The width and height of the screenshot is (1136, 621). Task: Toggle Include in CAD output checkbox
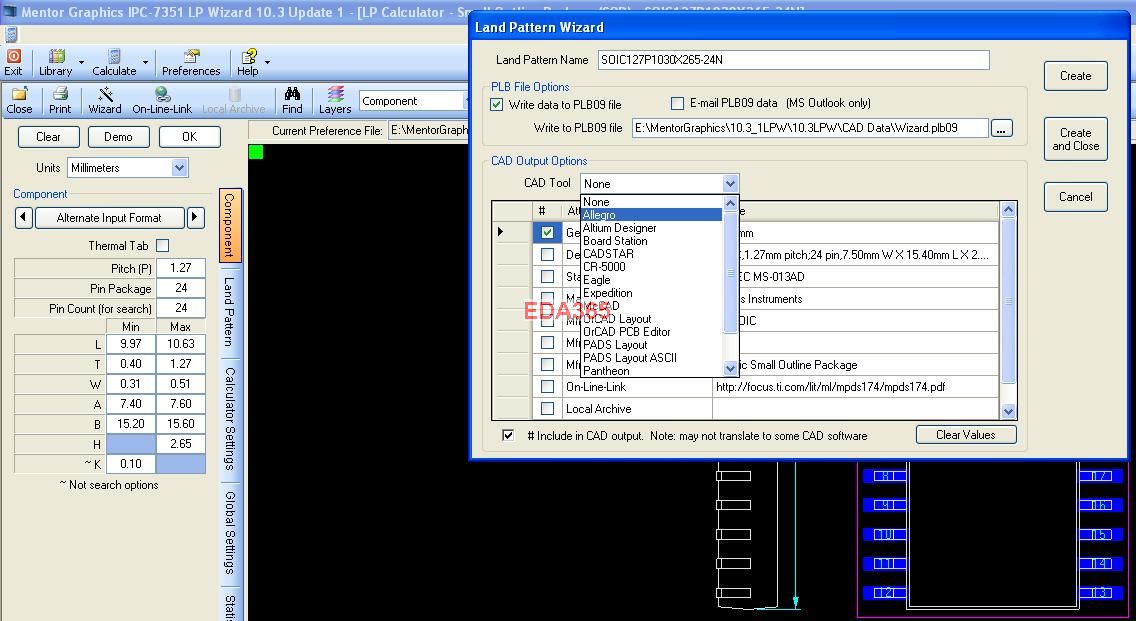click(x=509, y=435)
